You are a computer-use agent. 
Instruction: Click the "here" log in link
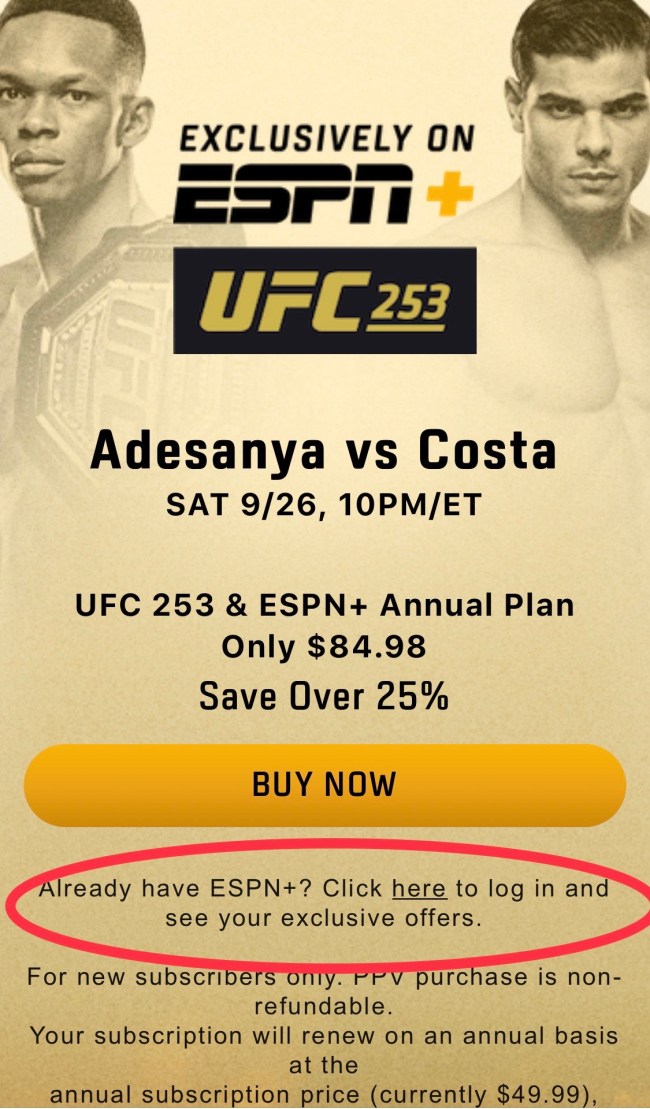tap(418, 888)
